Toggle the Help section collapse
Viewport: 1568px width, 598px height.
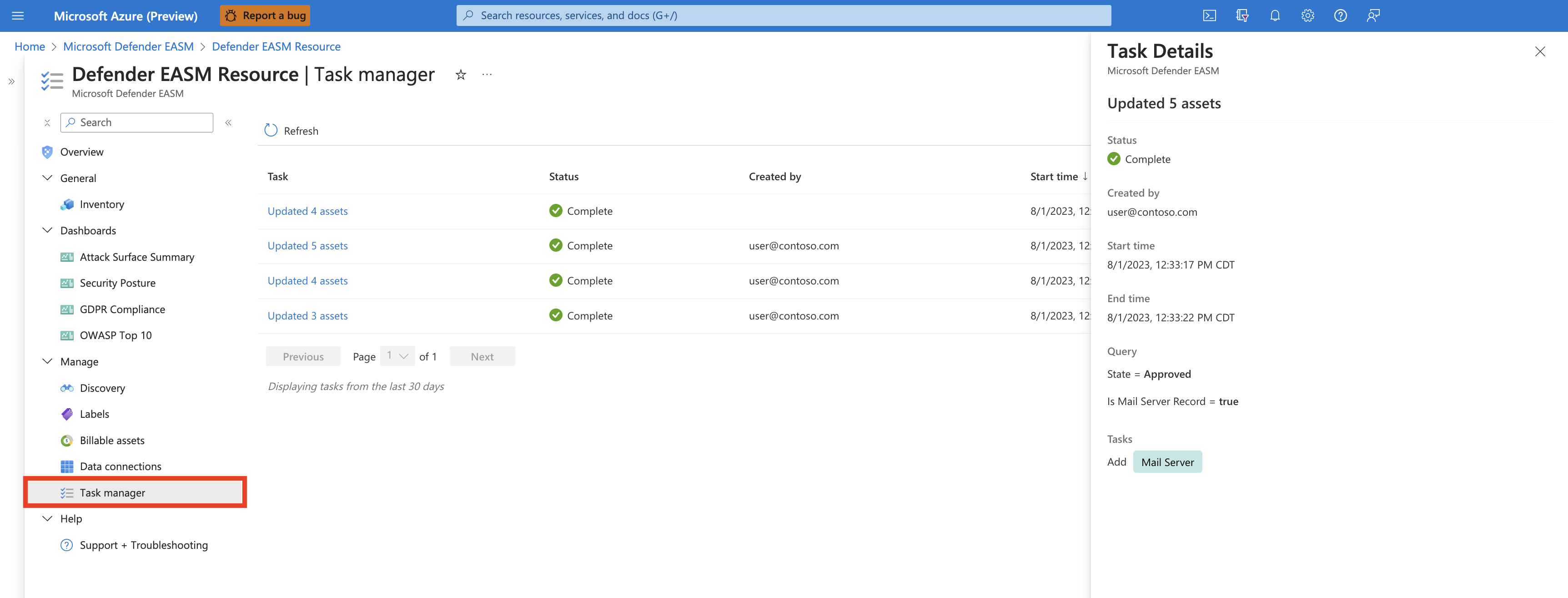(x=47, y=518)
